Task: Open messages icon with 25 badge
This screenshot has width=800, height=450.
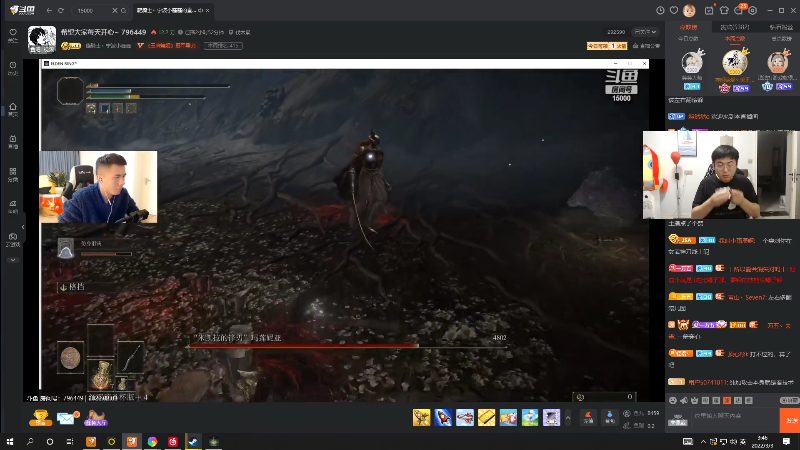Action: (739, 9)
